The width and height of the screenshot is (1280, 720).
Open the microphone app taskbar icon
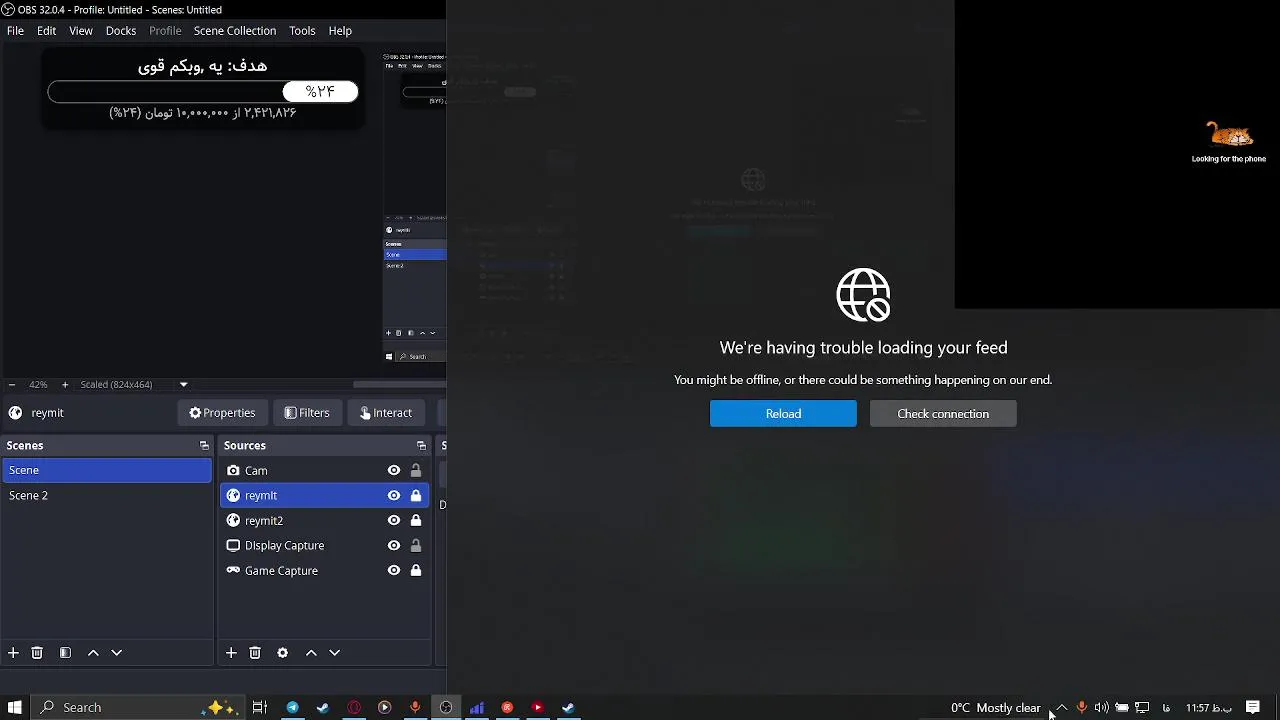click(x=415, y=708)
